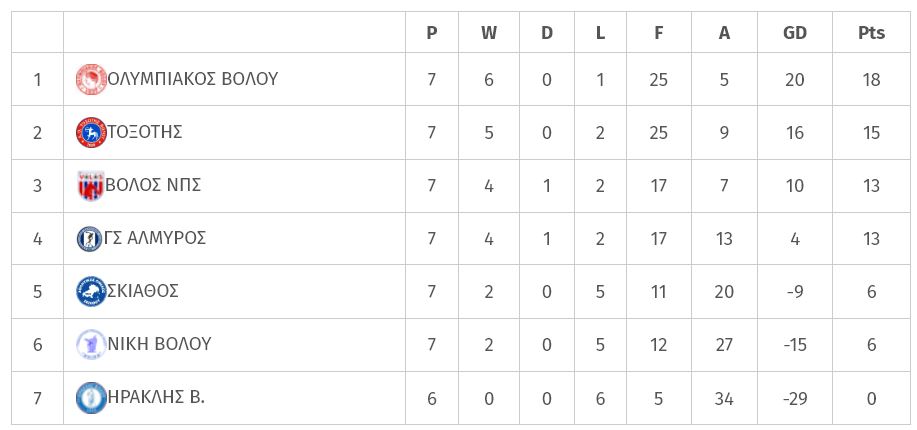Open the ΤΟΞΟΤΗΣ team name link
The width and height of the screenshot is (917, 430).
tap(145, 132)
